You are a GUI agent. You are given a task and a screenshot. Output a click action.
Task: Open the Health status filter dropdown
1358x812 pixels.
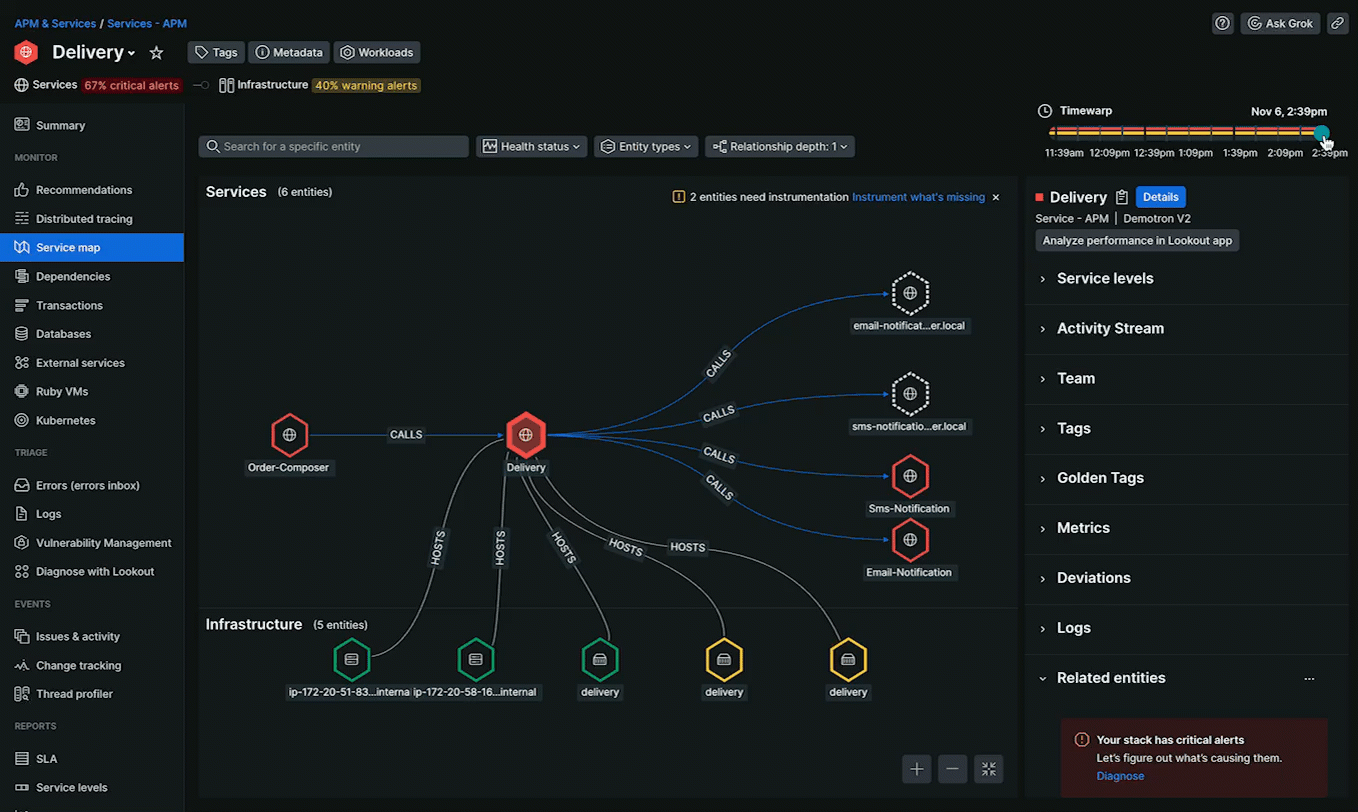coord(531,146)
